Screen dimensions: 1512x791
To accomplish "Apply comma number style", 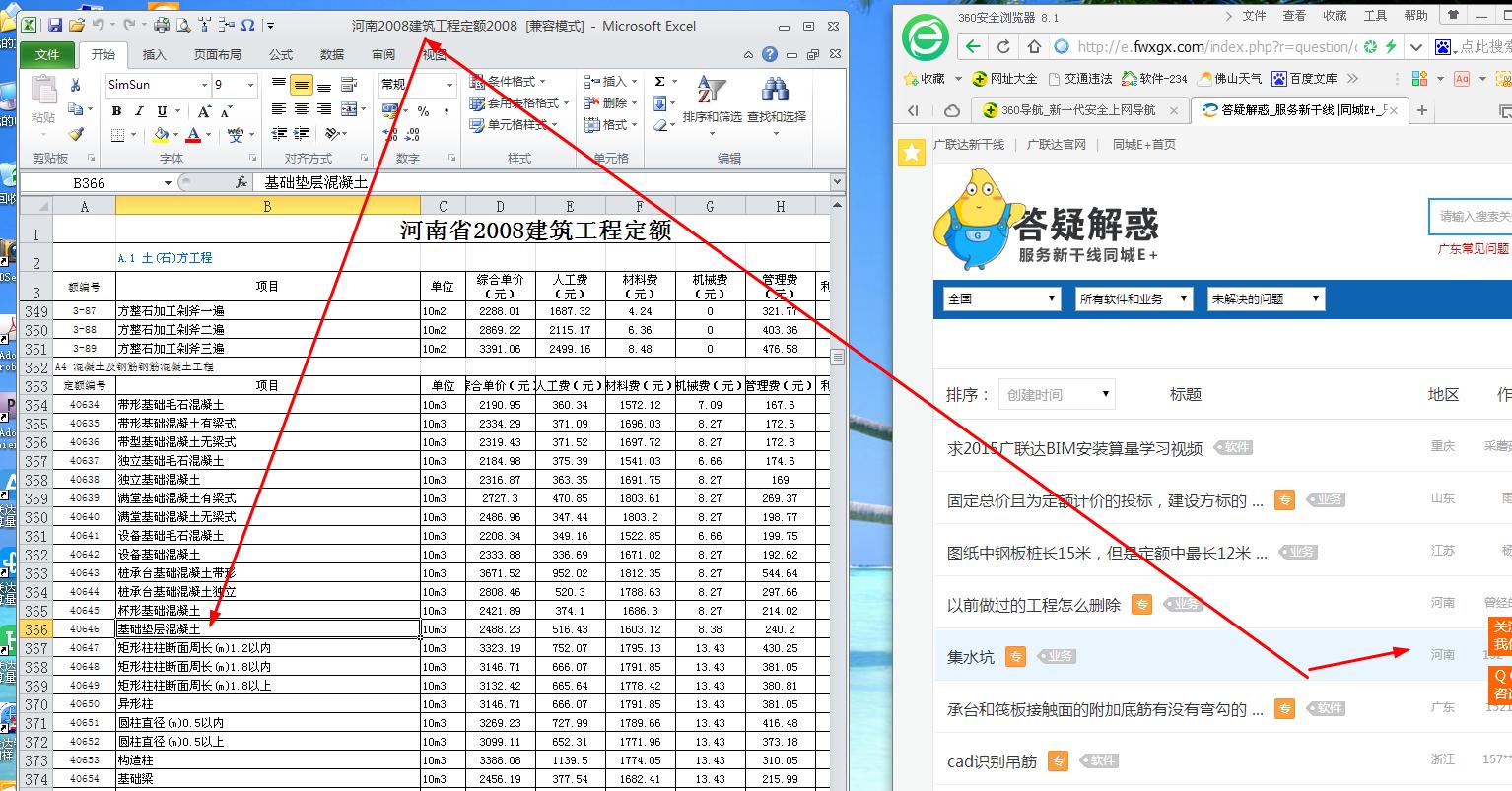I will (446, 111).
